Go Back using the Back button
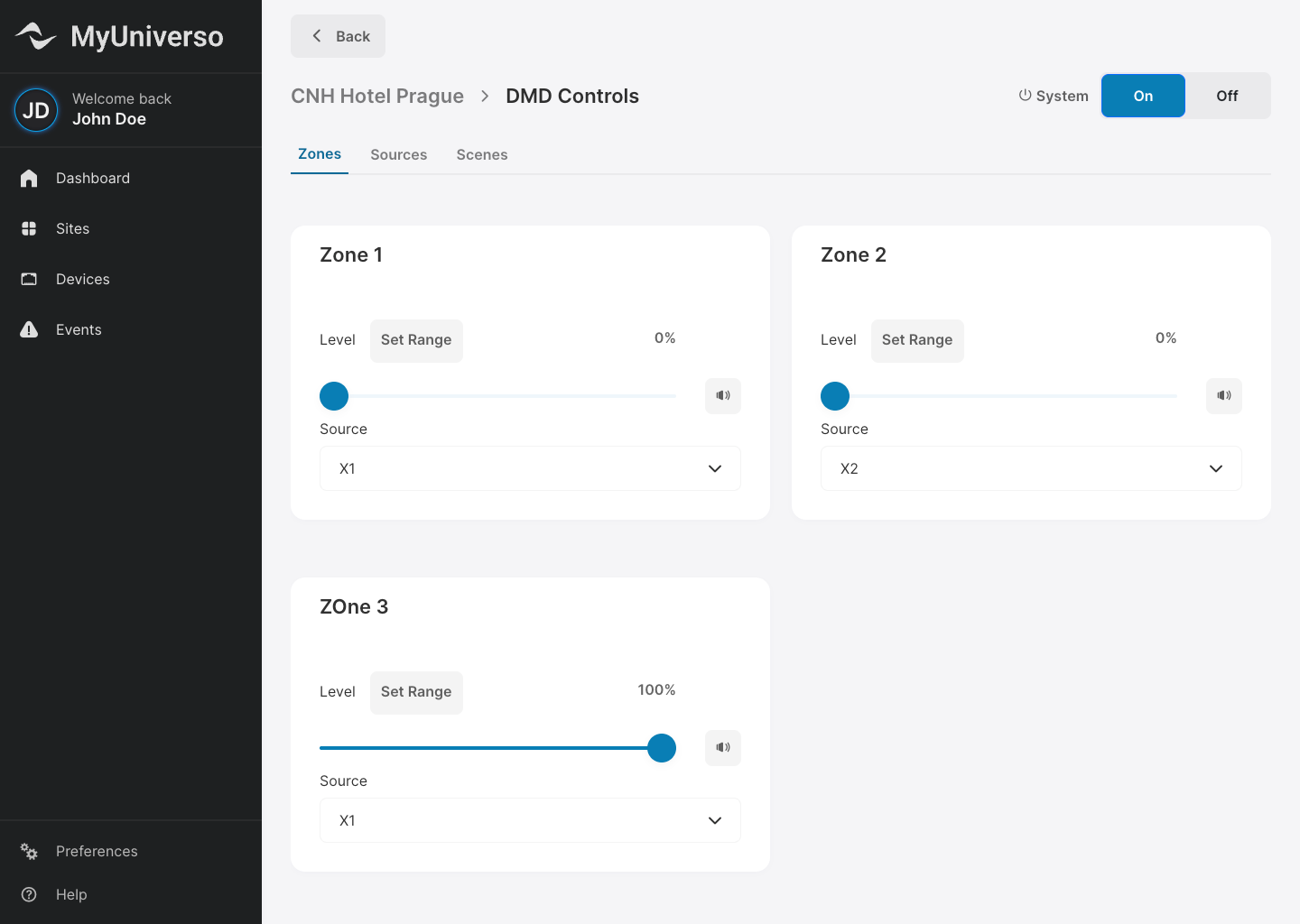 coord(338,36)
